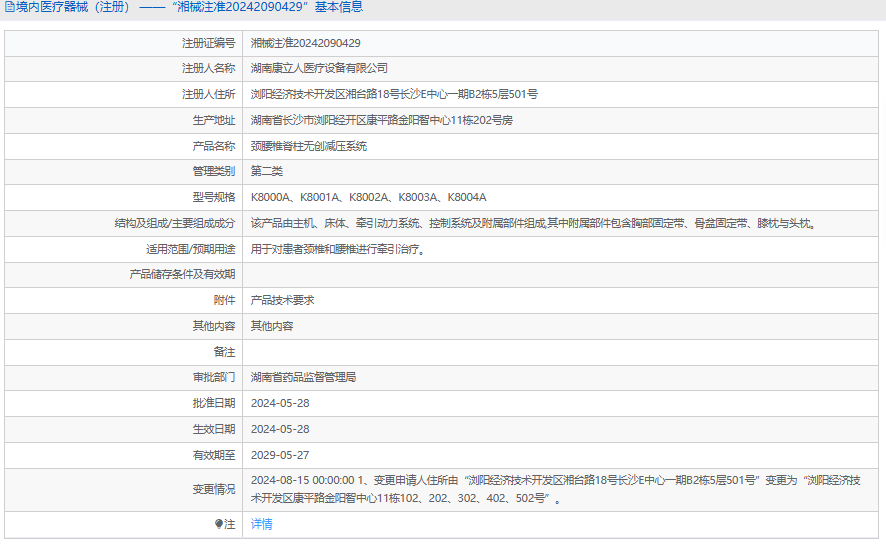Open the 产品技术要求 attachment link

tap(283, 300)
